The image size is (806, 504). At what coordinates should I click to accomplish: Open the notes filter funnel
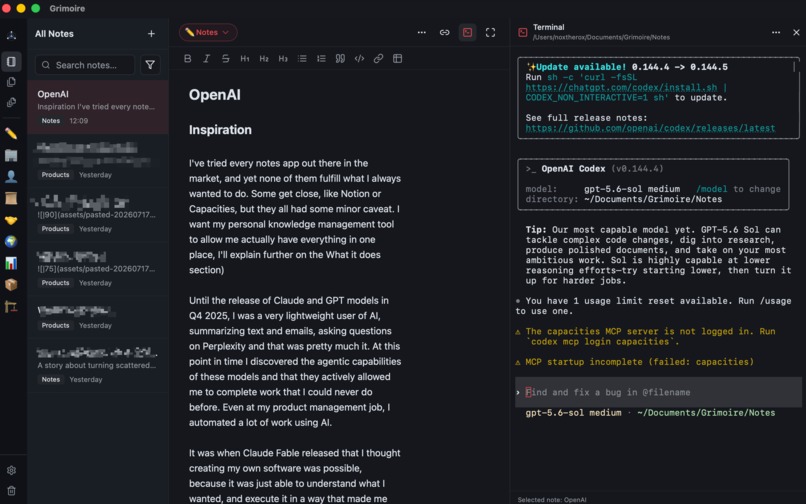click(x=150, y=65)
